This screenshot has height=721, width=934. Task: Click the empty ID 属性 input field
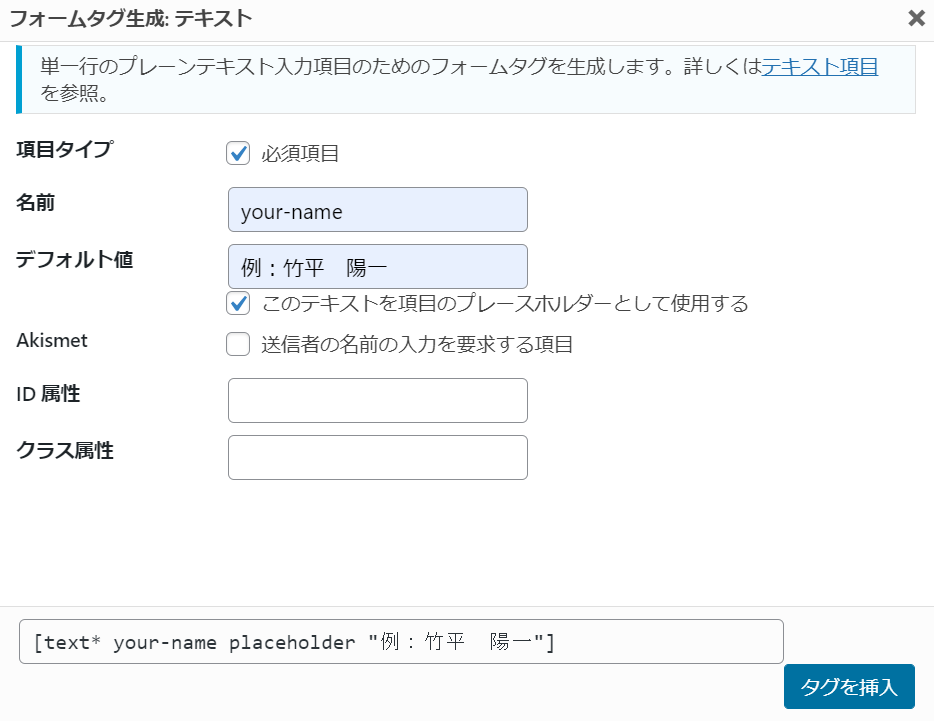tap(378, 400)
